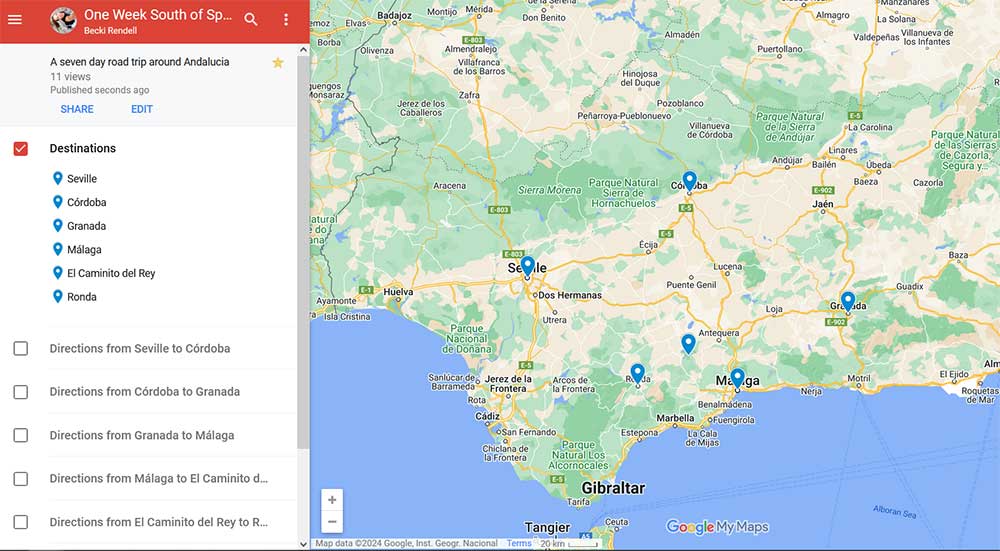Click the Marbella label on the map
The image size is (1000, 551).
tap(675, 418)
